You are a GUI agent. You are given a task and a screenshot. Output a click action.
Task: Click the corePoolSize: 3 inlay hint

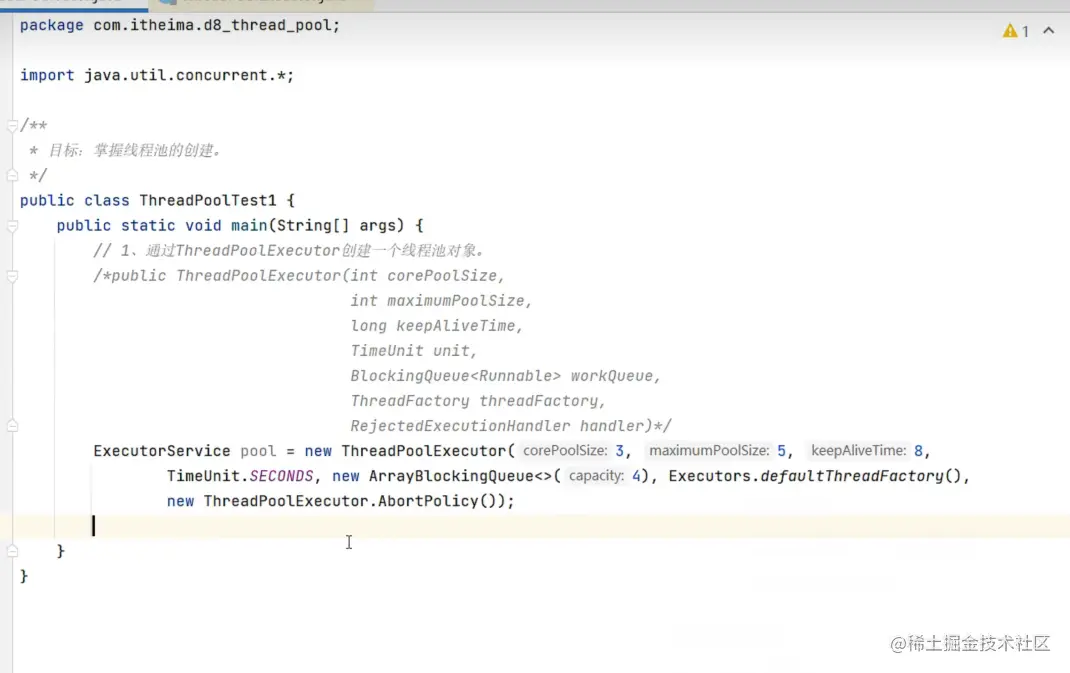(573, 451)
